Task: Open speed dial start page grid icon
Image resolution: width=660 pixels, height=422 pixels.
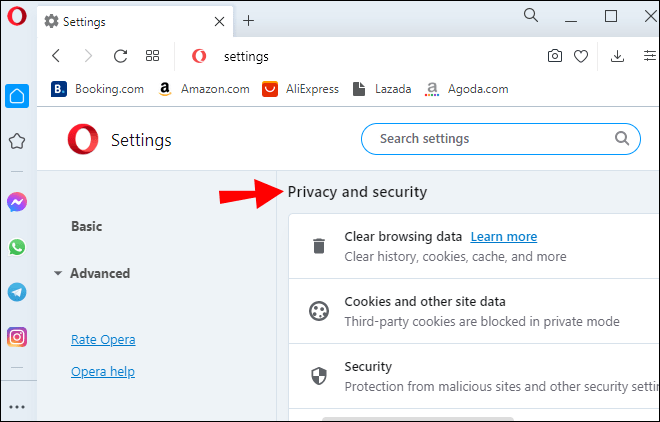Action: tap(153, 57)
